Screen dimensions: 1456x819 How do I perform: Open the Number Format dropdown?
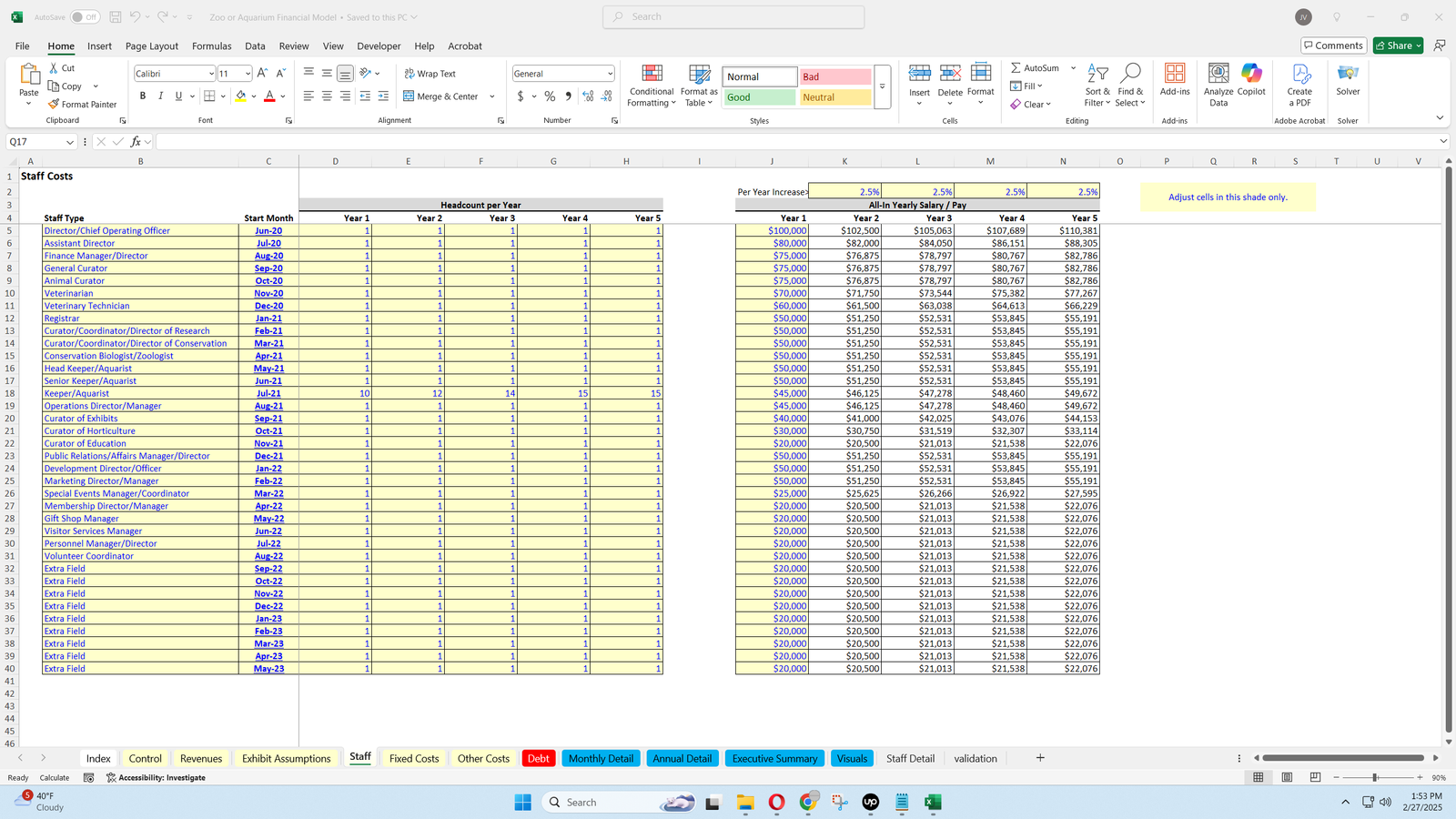coord(610,74)
